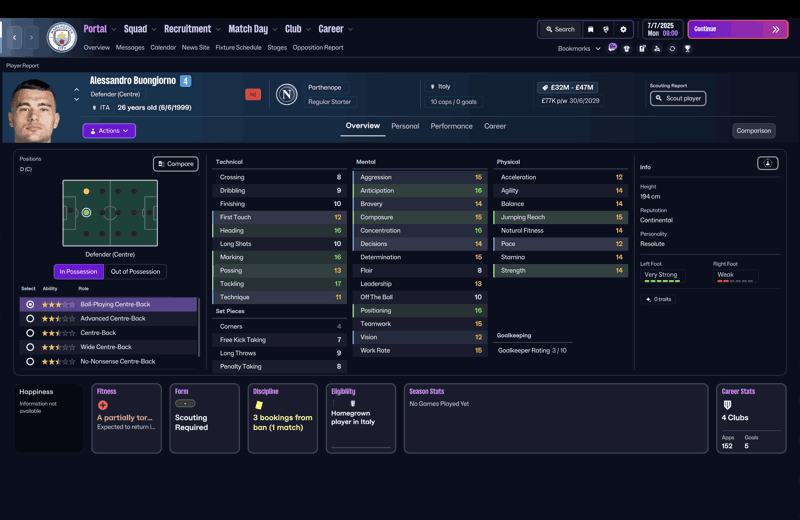Open the Messages submenu item
This screenshot has height=520, width=800.
click(x=130, y=47)
